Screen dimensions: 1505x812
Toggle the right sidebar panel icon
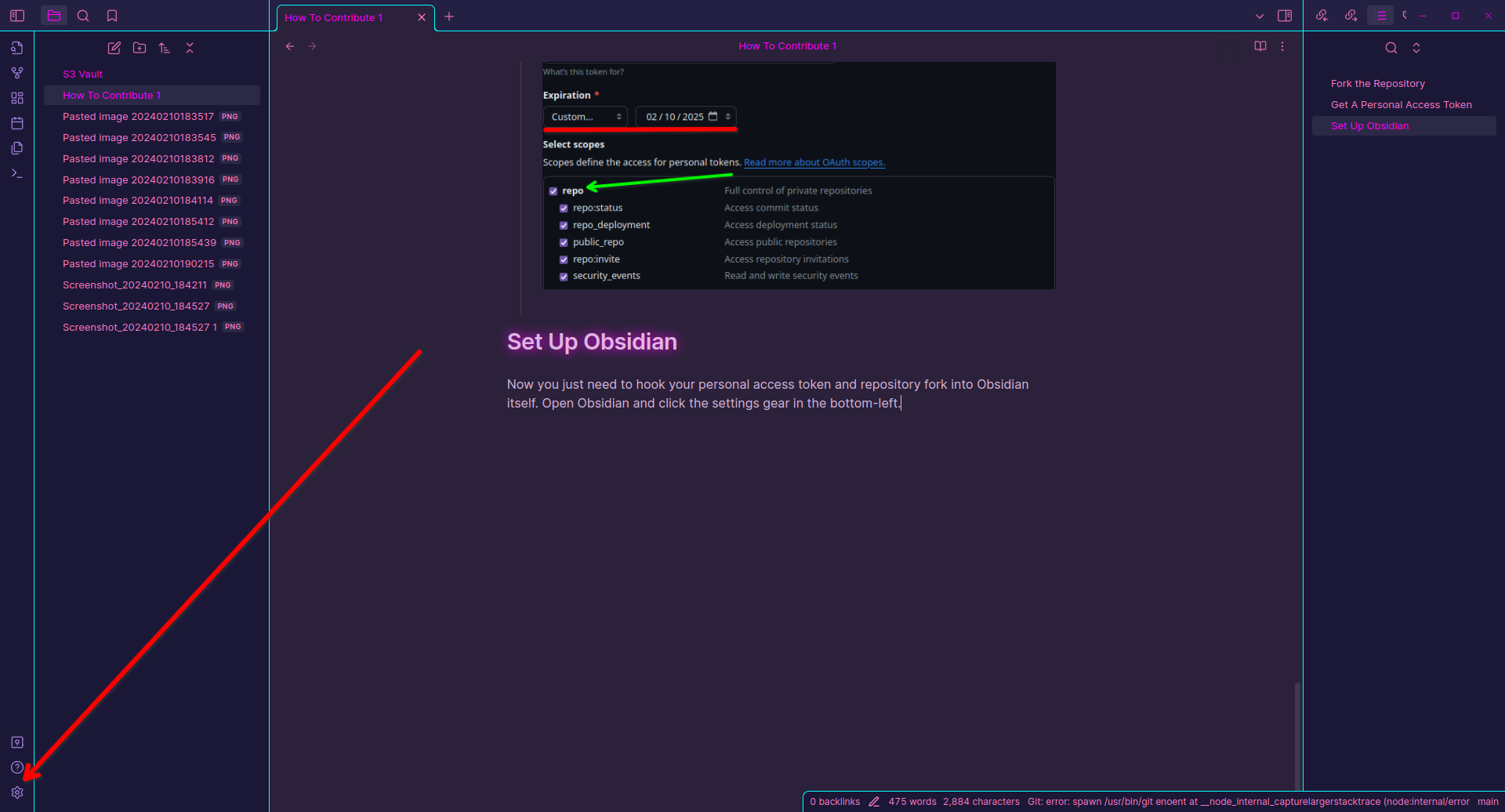(1285, 16)
